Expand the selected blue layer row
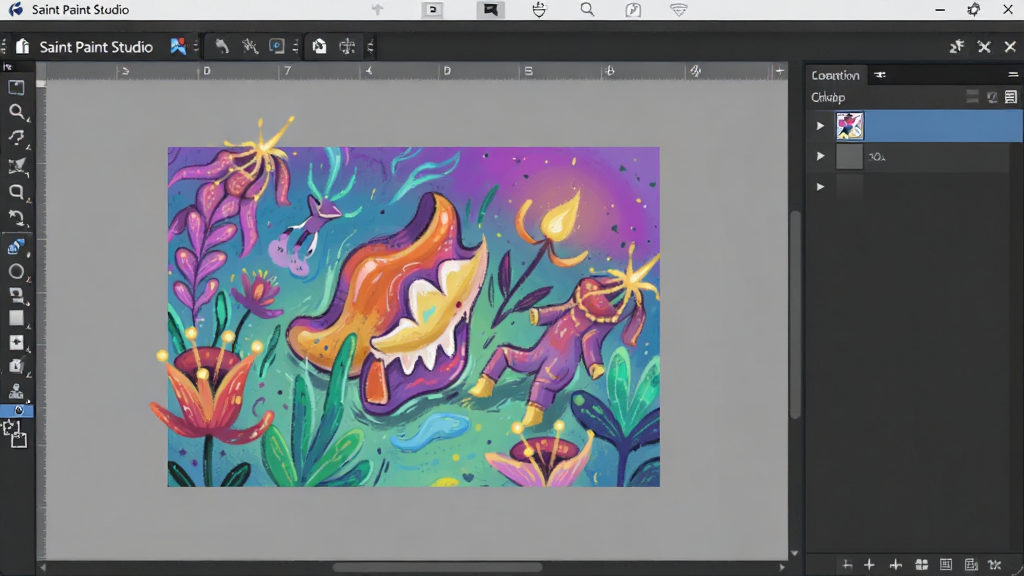Image resolution: width=1024 pixels, height=576 pixels. tap(820, 125)
